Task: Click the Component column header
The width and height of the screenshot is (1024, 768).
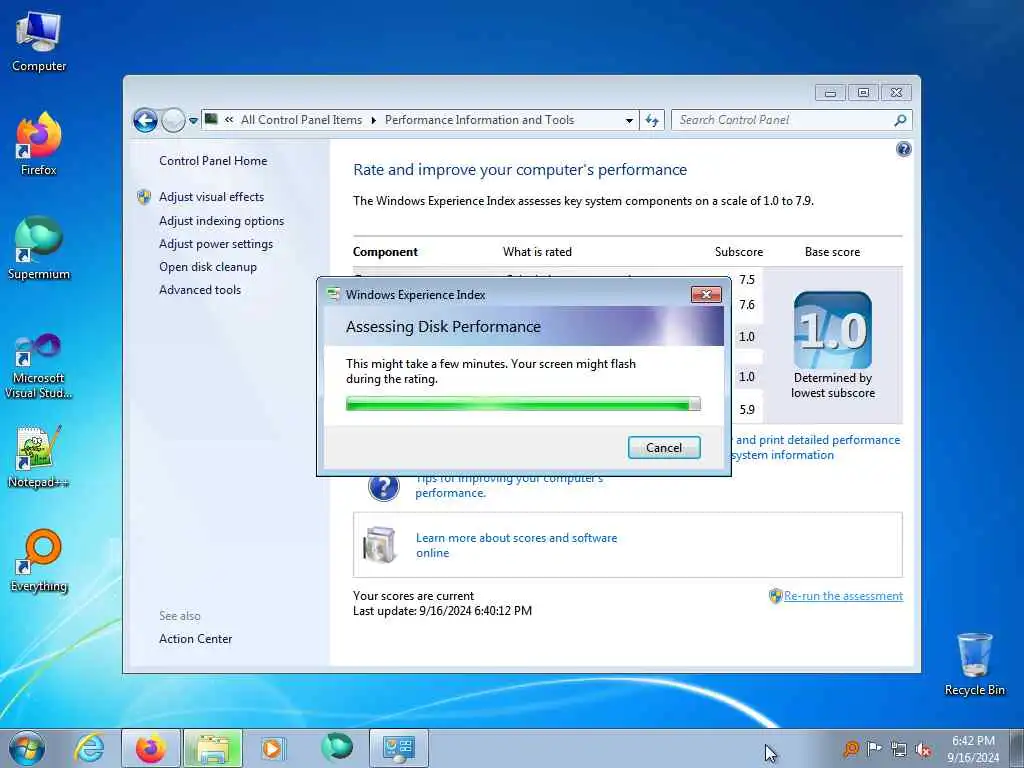Action: [x=385, y=252]
